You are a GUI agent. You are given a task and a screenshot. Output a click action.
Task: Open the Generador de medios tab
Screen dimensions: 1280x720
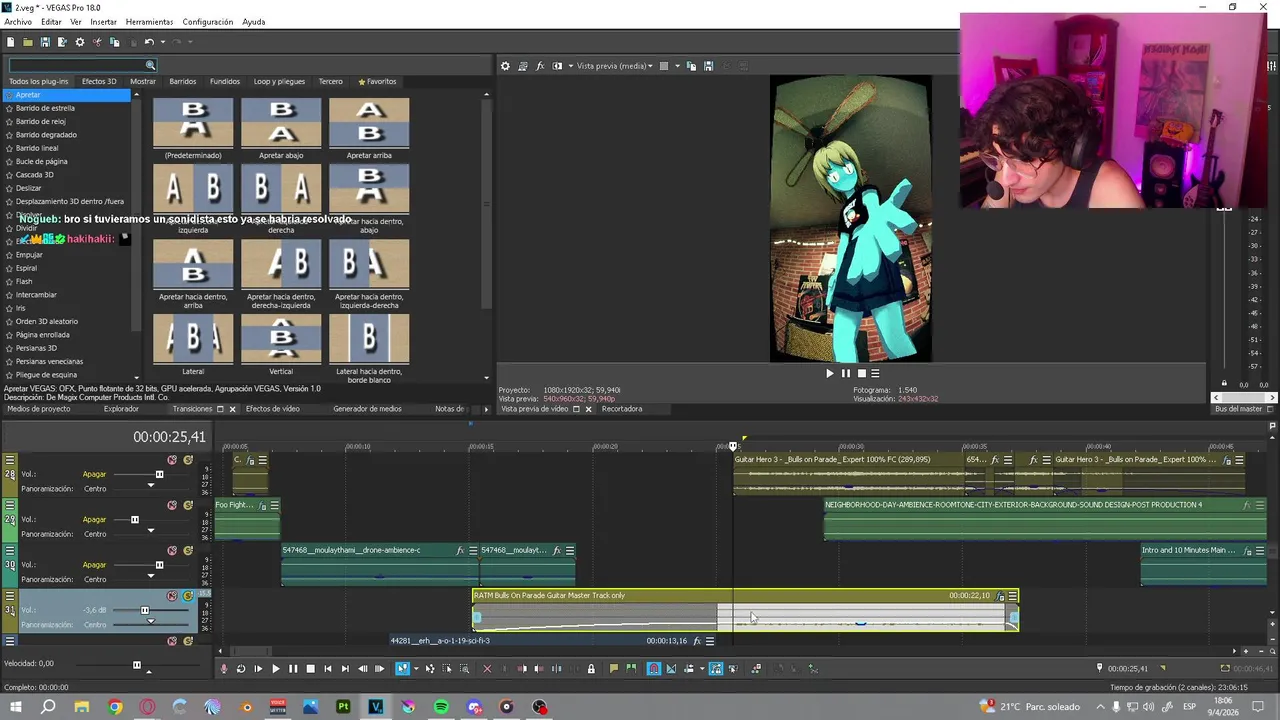pyautogui.click(x=367, y=409)
